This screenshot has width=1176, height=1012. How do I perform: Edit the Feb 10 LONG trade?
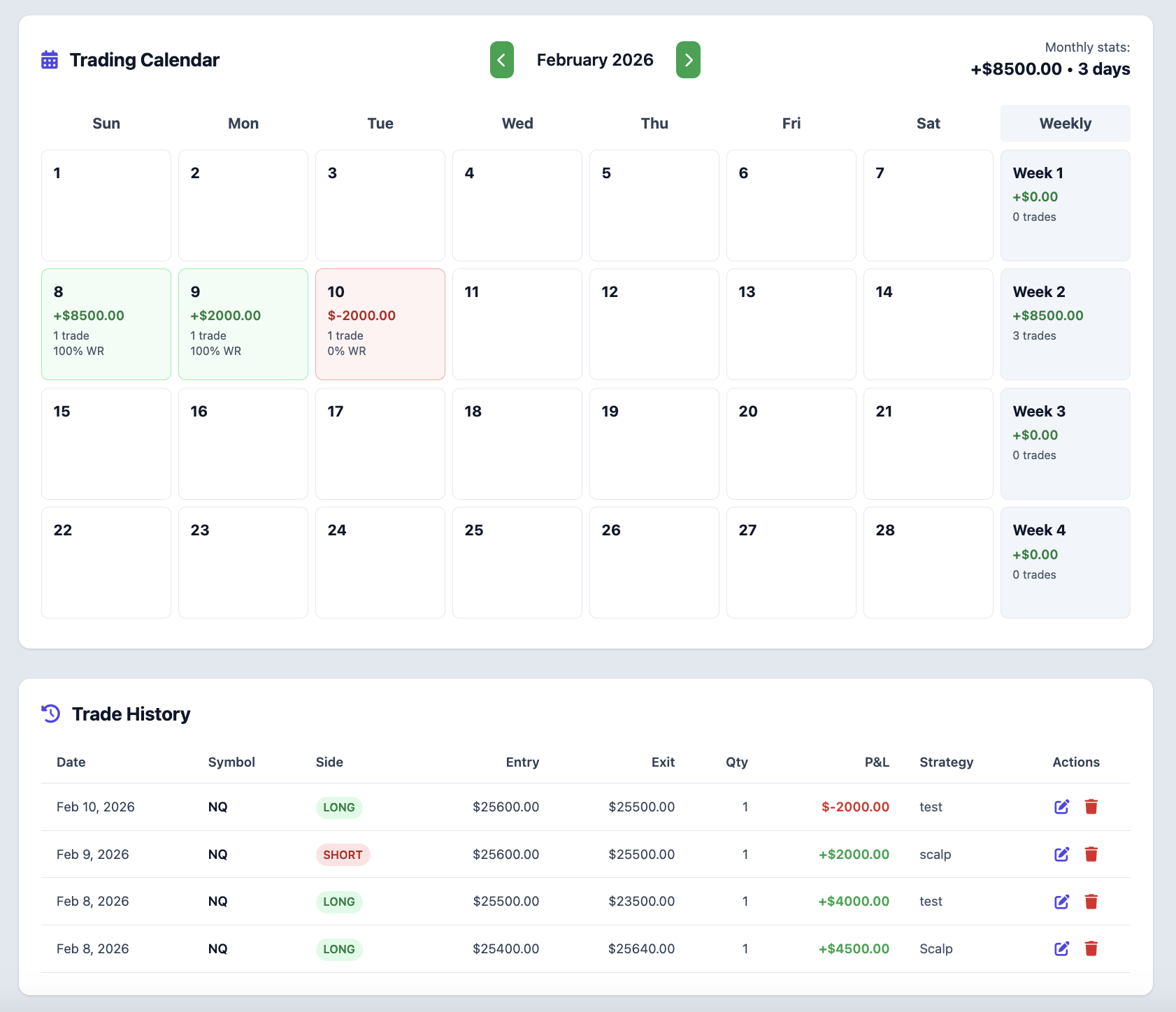click(x=1061, y=807)
